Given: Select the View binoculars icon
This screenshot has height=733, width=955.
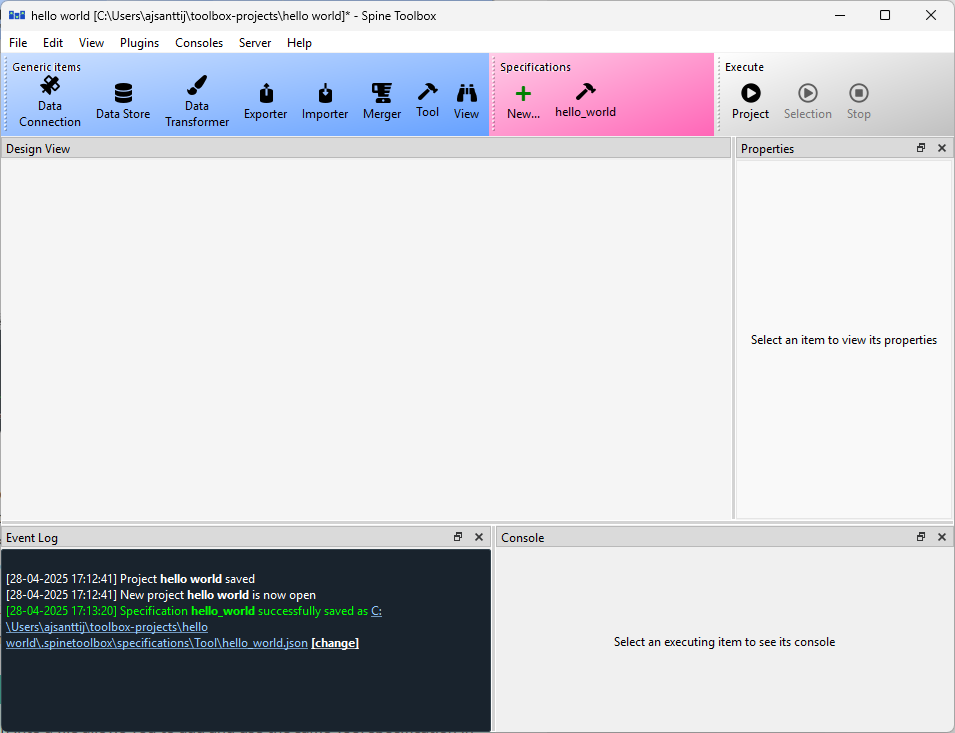Looking at the screenshot, I should (467, 93).
